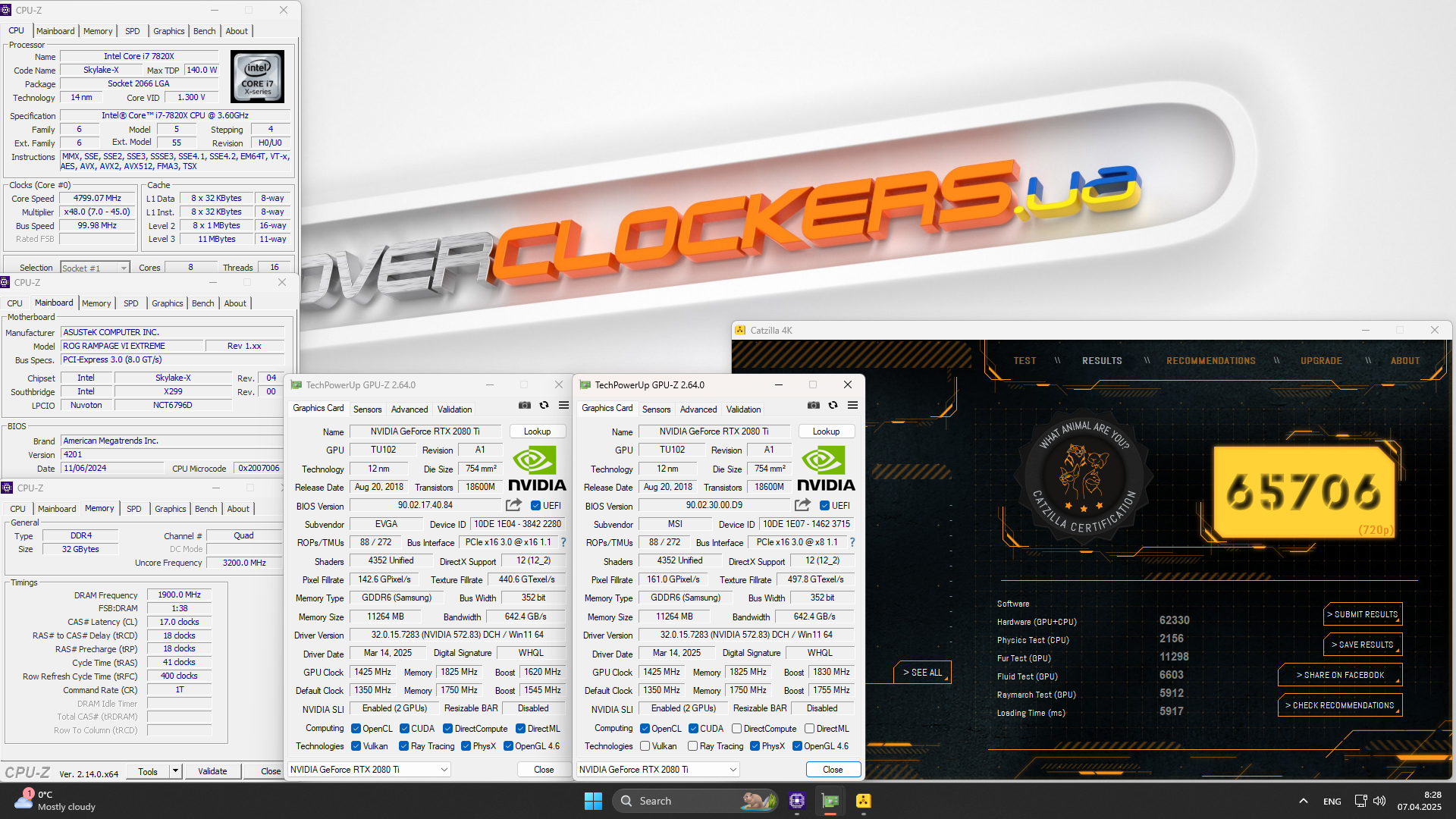Open Windows Start menu
Screen dimensions: 1456x819
[593, 801]
